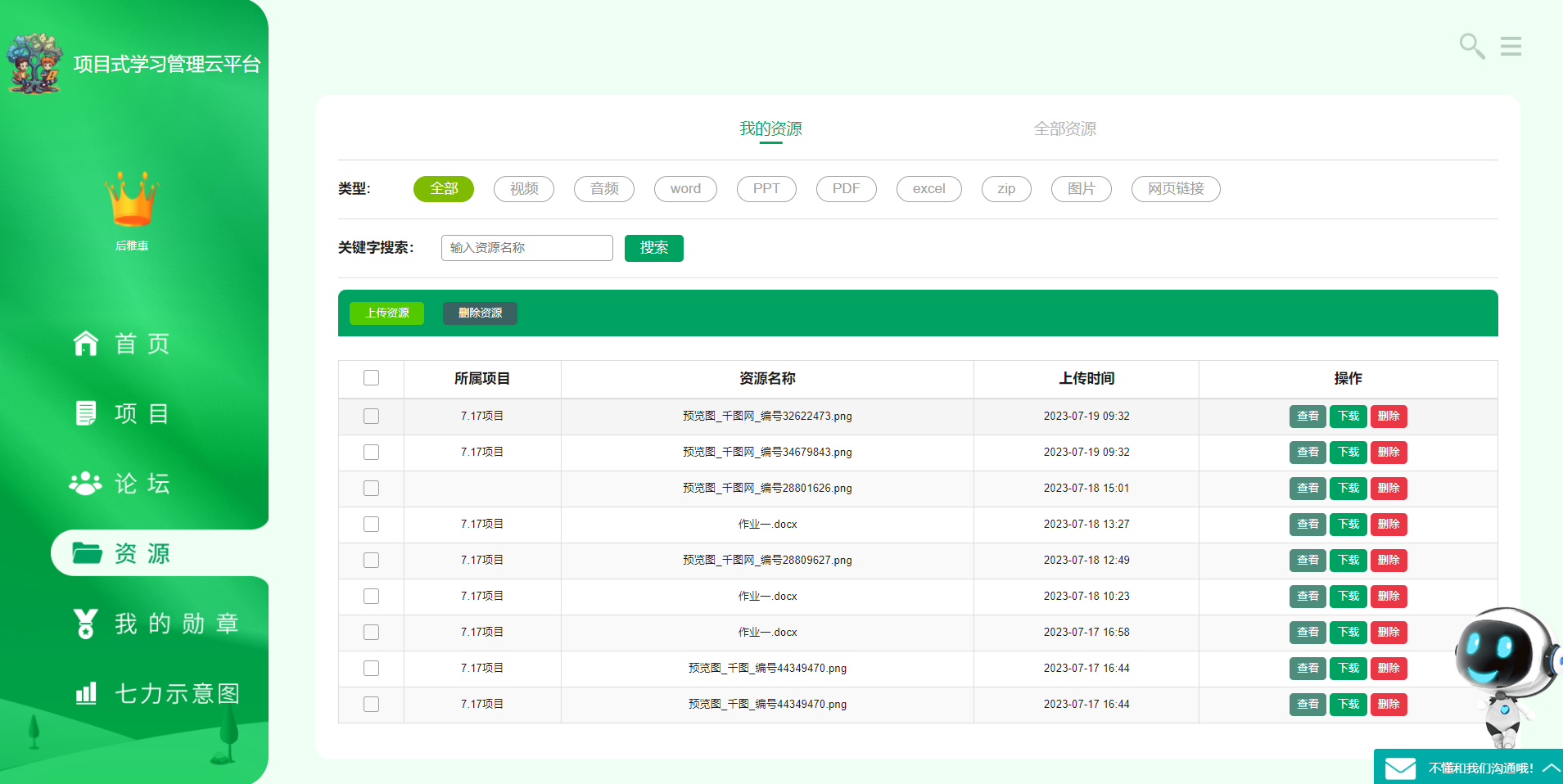Click the 论坛 people icon

85,484
